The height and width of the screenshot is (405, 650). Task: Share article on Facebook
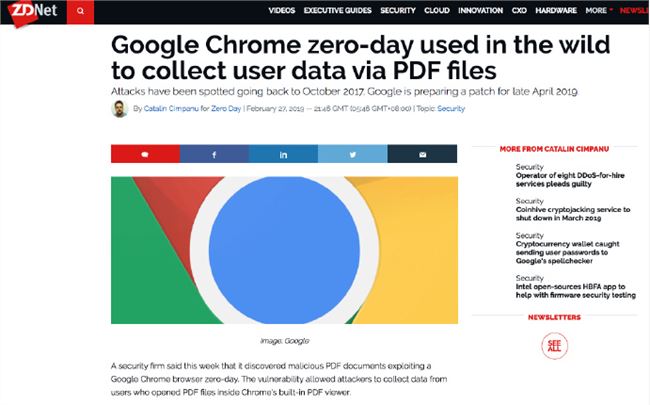[x=214, y=154]
